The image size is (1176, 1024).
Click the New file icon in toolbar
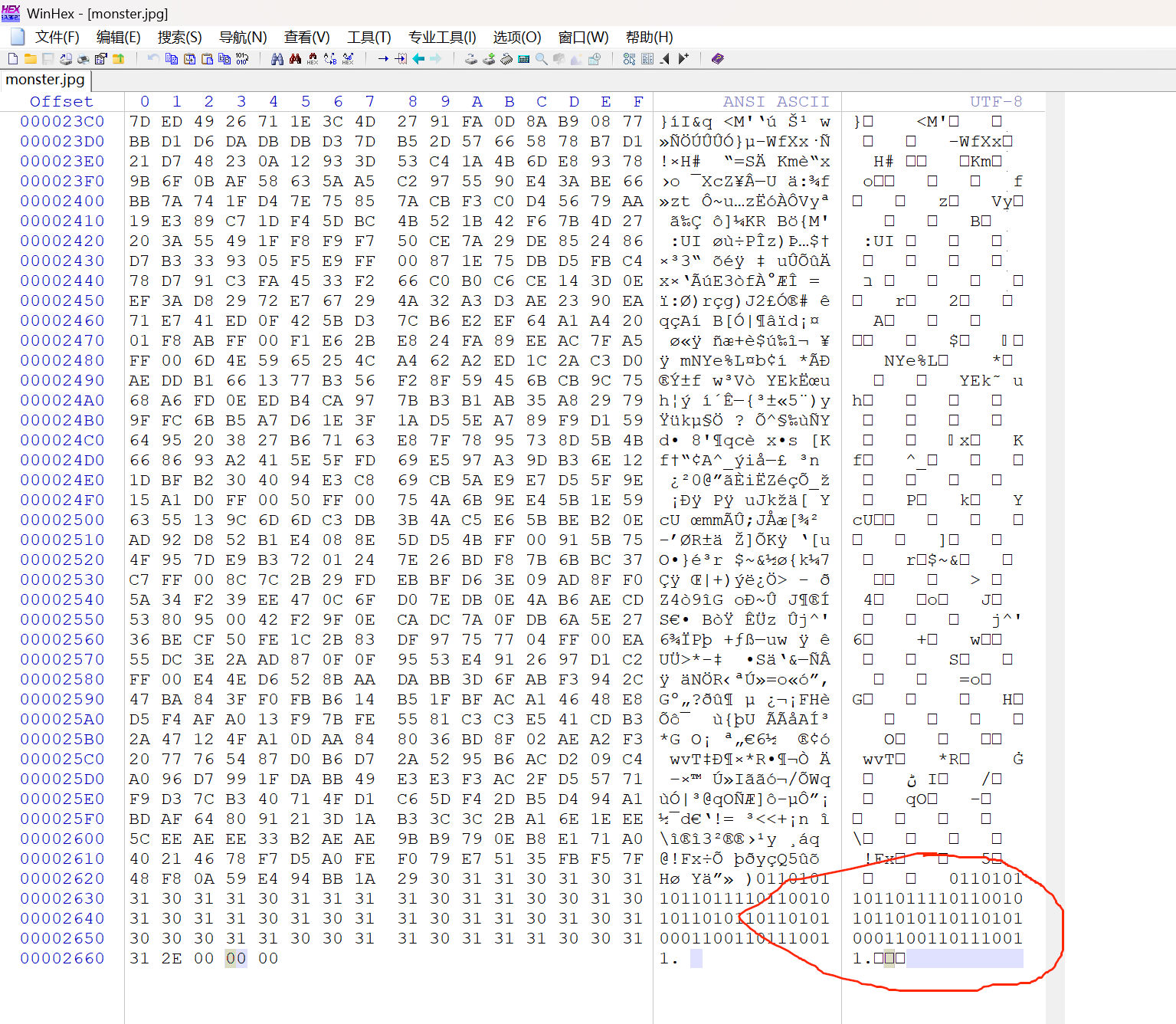[13, 59]
